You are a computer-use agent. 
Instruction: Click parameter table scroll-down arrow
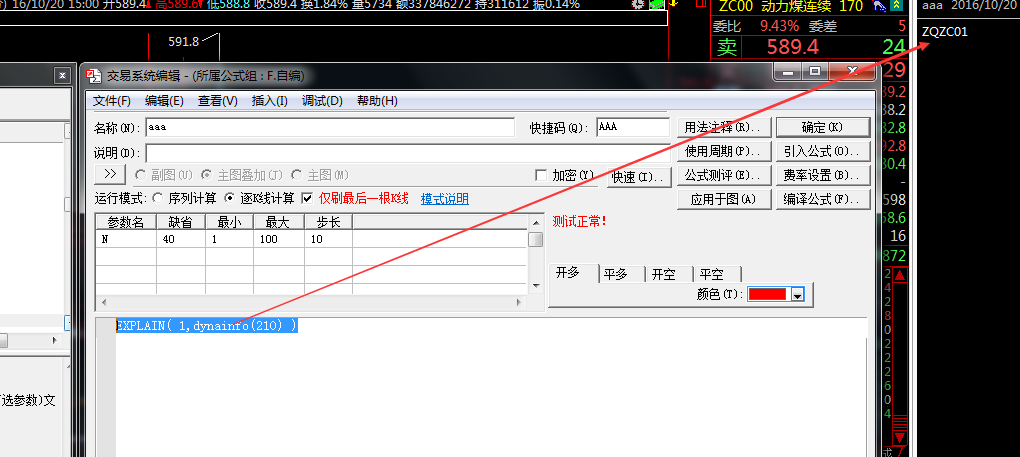tap(536, 286)
